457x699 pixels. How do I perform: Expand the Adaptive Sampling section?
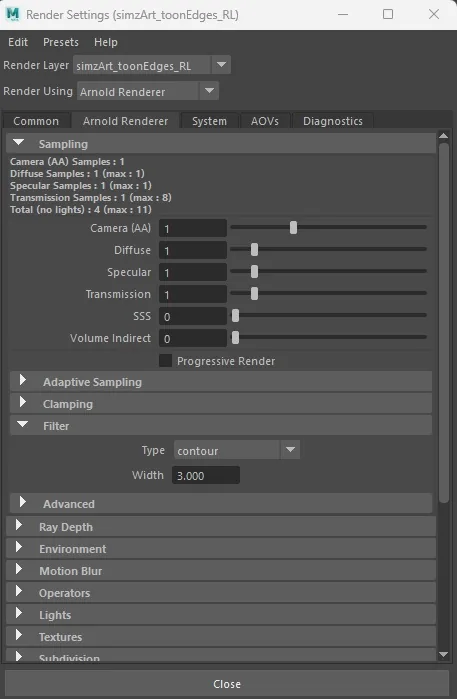221,382
